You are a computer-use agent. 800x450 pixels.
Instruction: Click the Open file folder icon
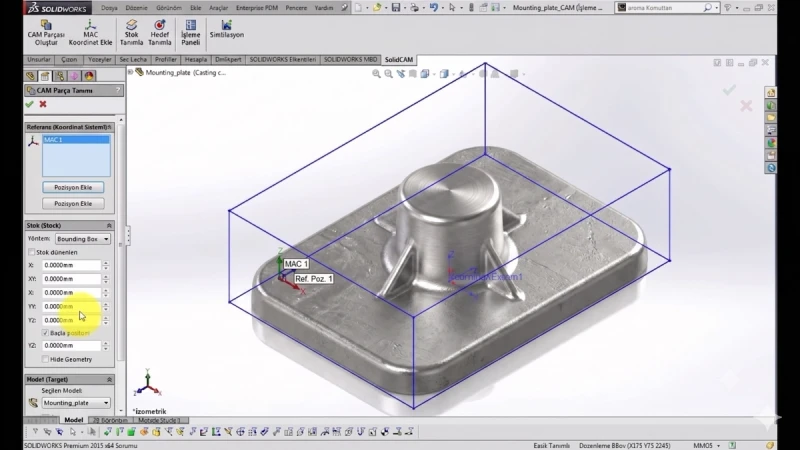click(377, 8)
